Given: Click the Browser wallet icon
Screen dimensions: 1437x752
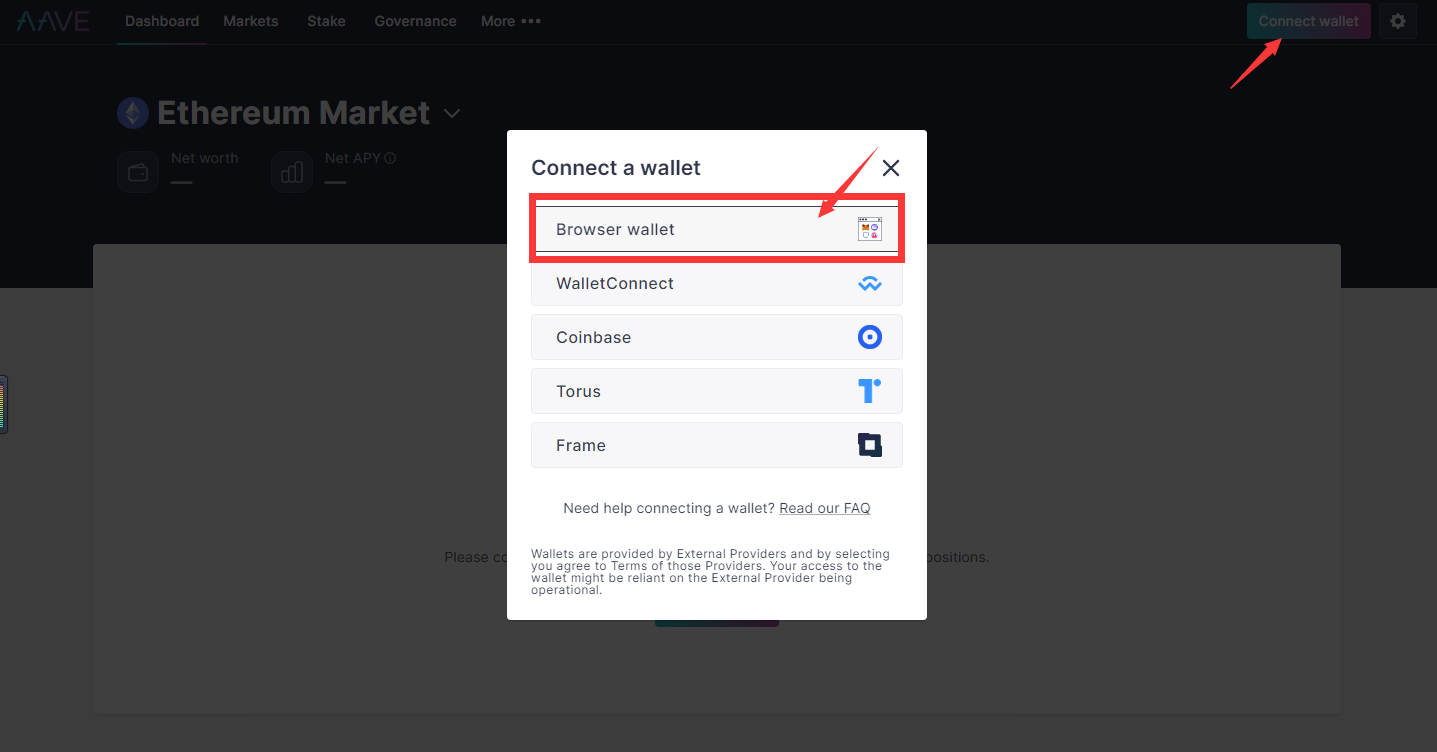Looking at the screenshot, I should click(870, 229).
